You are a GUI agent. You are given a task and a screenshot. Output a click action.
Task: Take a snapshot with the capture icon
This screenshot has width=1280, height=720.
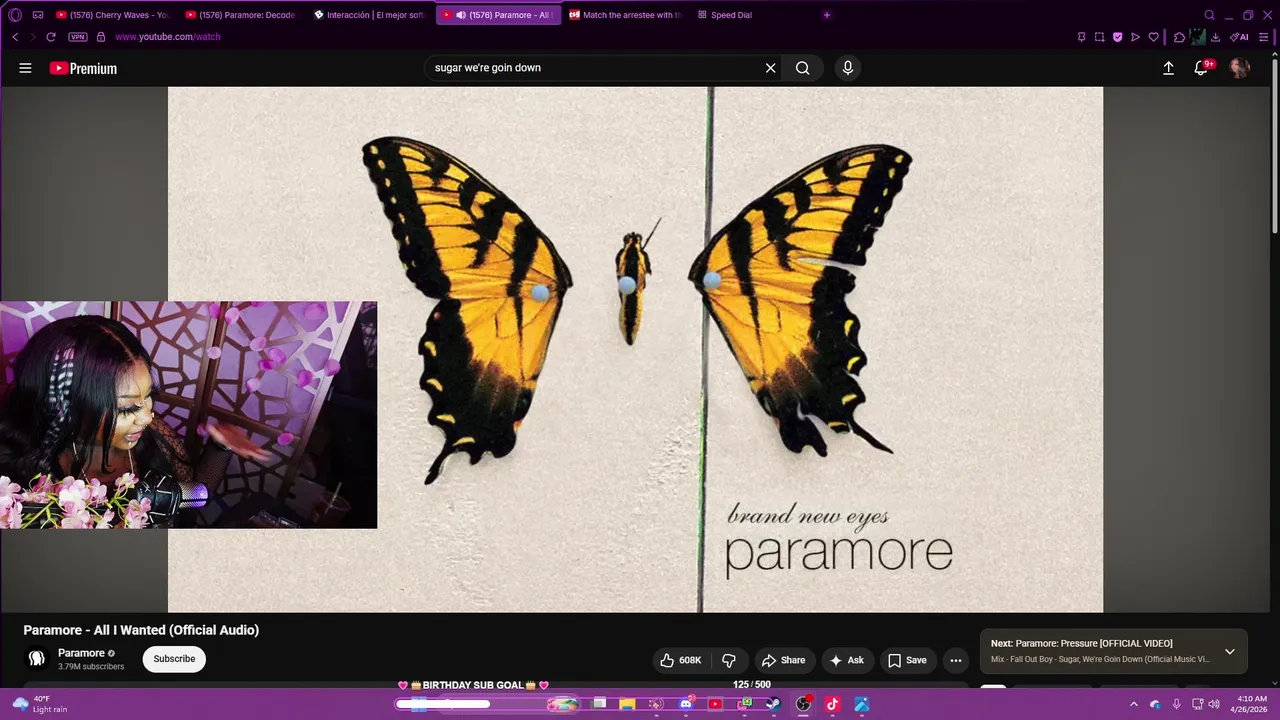(x=1099, y=37)
